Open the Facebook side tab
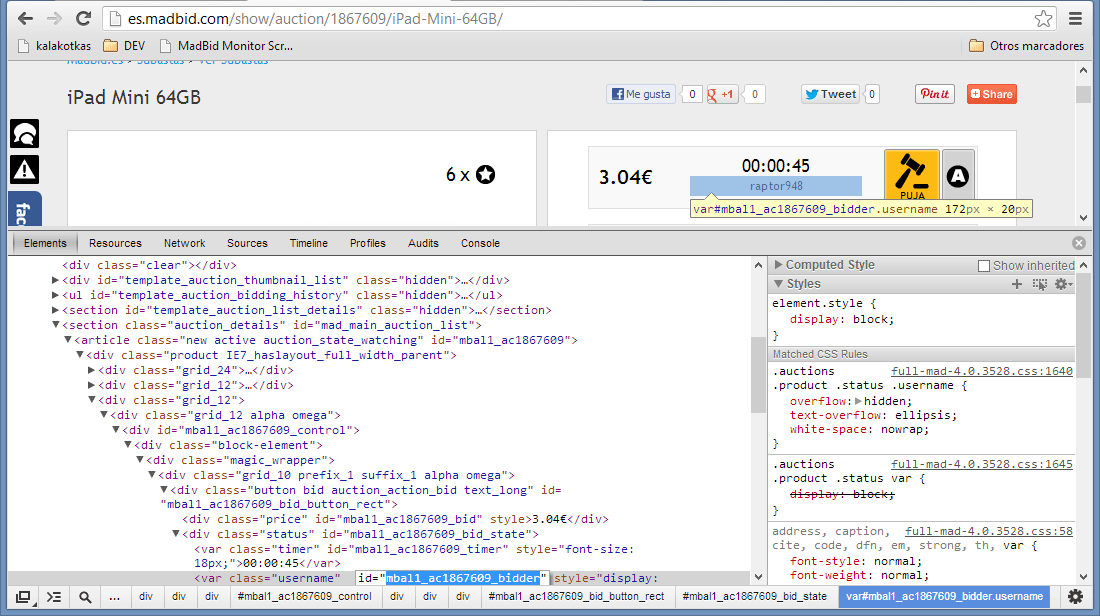 click(x=25, y=209)
